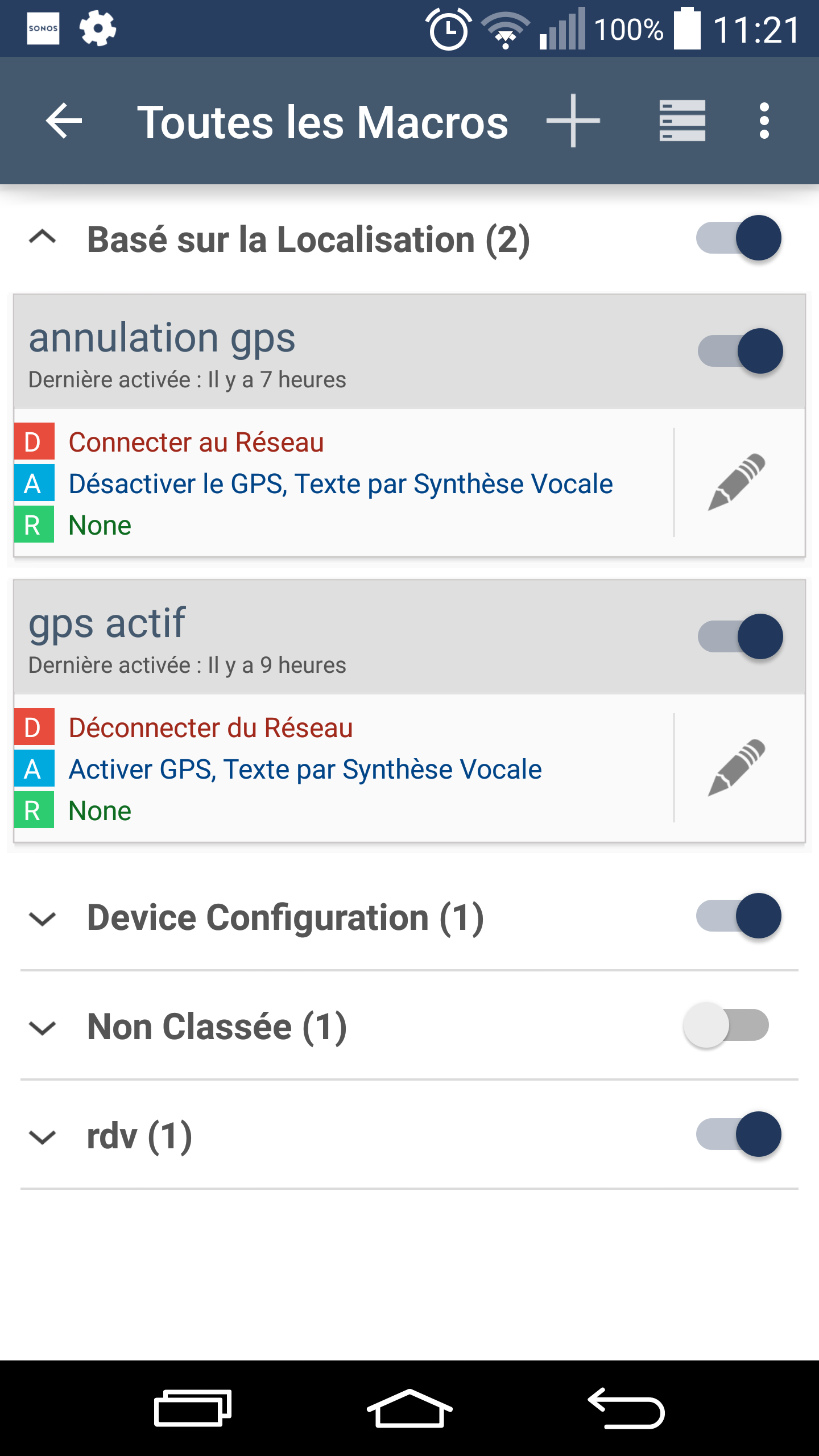Image resolution: width=819 pixels, height=1456 pixels.
Task: Disable the gps actif macro switch
Action: pyautogui.click(x=741, y=636)
